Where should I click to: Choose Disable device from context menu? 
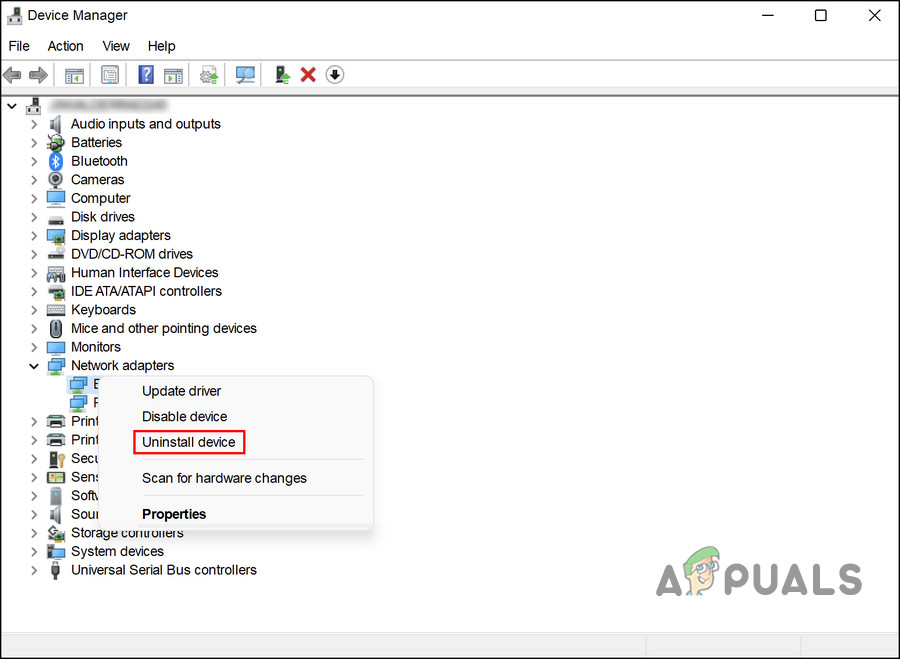point(184,416)
